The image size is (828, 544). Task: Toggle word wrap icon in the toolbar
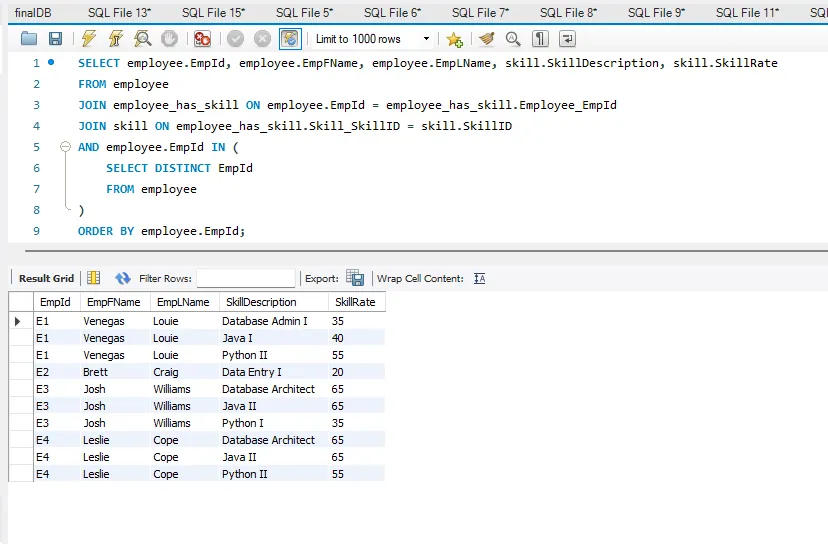point(567,39)
